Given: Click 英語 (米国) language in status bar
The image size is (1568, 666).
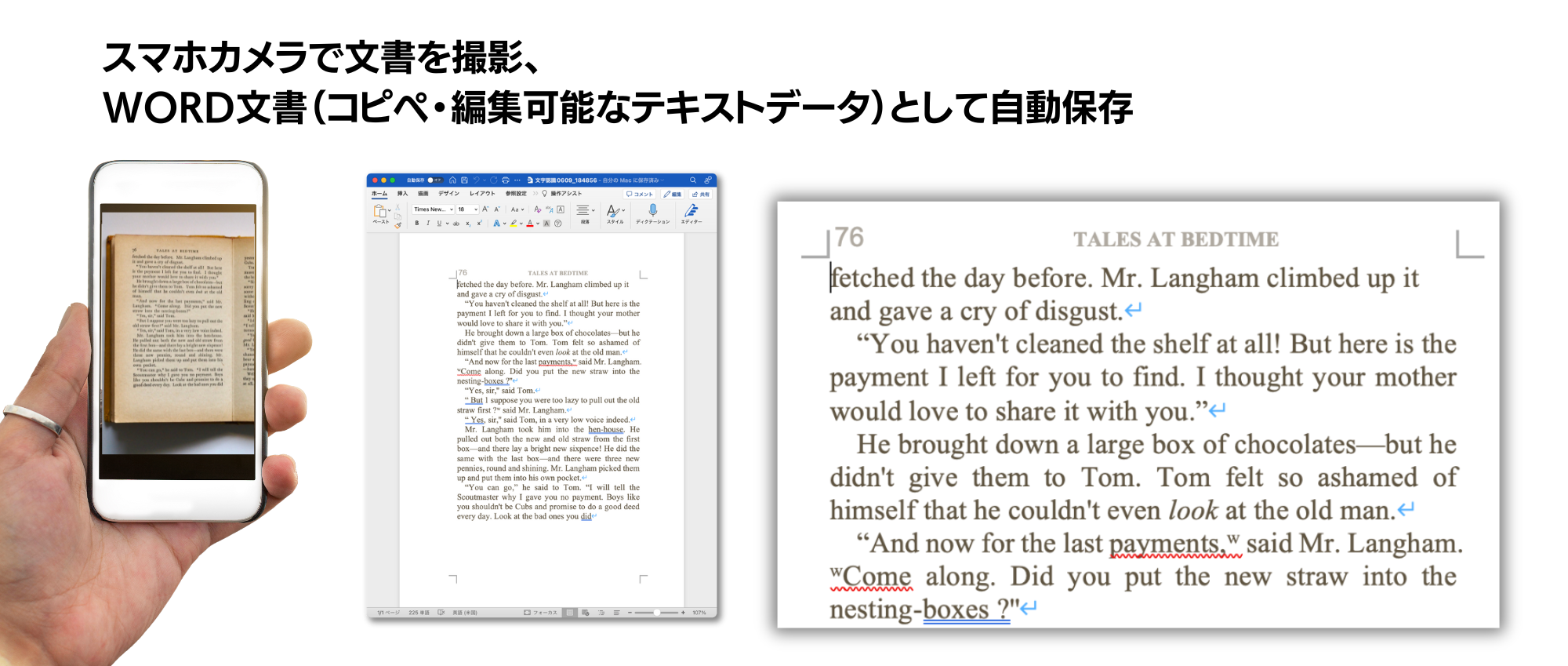Looking at the screenshot, I should point(465,613).
